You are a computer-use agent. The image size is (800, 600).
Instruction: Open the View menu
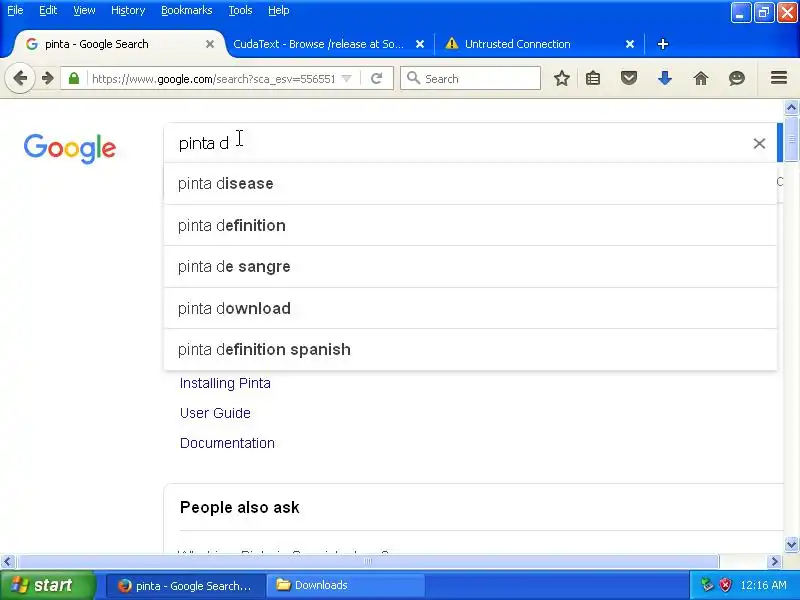[x=84, y=10]
